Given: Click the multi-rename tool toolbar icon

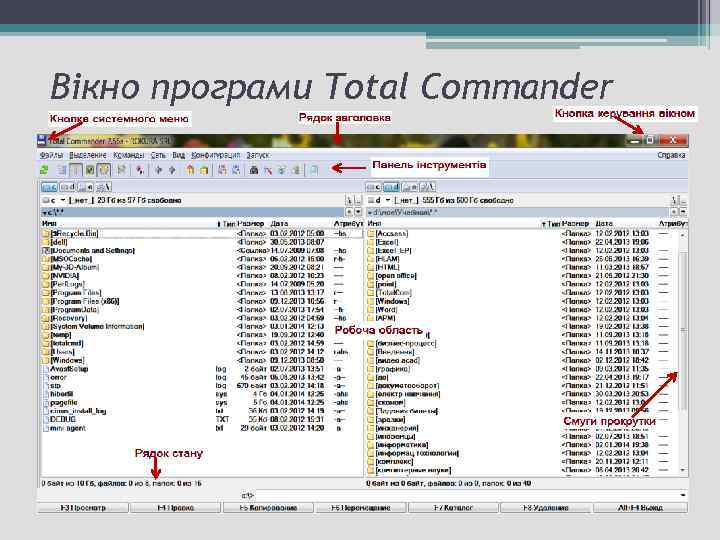Looking at the screenshot, I should pos(268,170).
